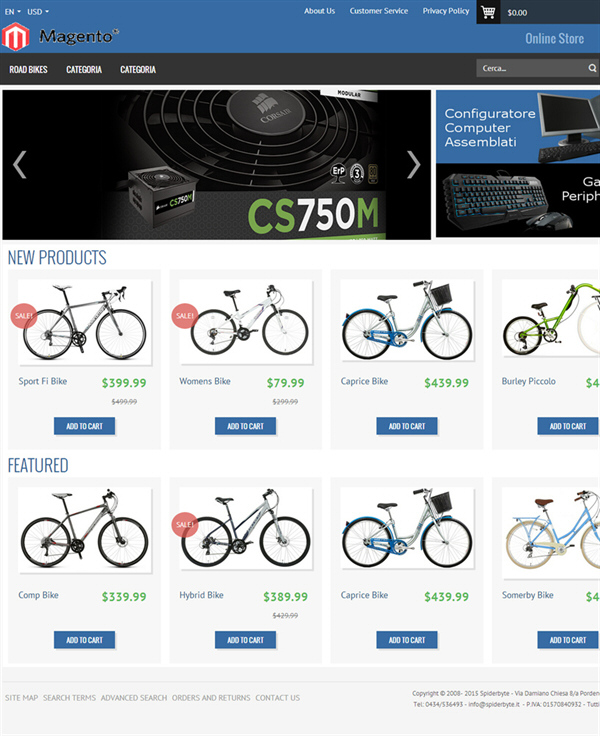
Task: Add Sport Fi Bike to cart
Action: point(85,426)
